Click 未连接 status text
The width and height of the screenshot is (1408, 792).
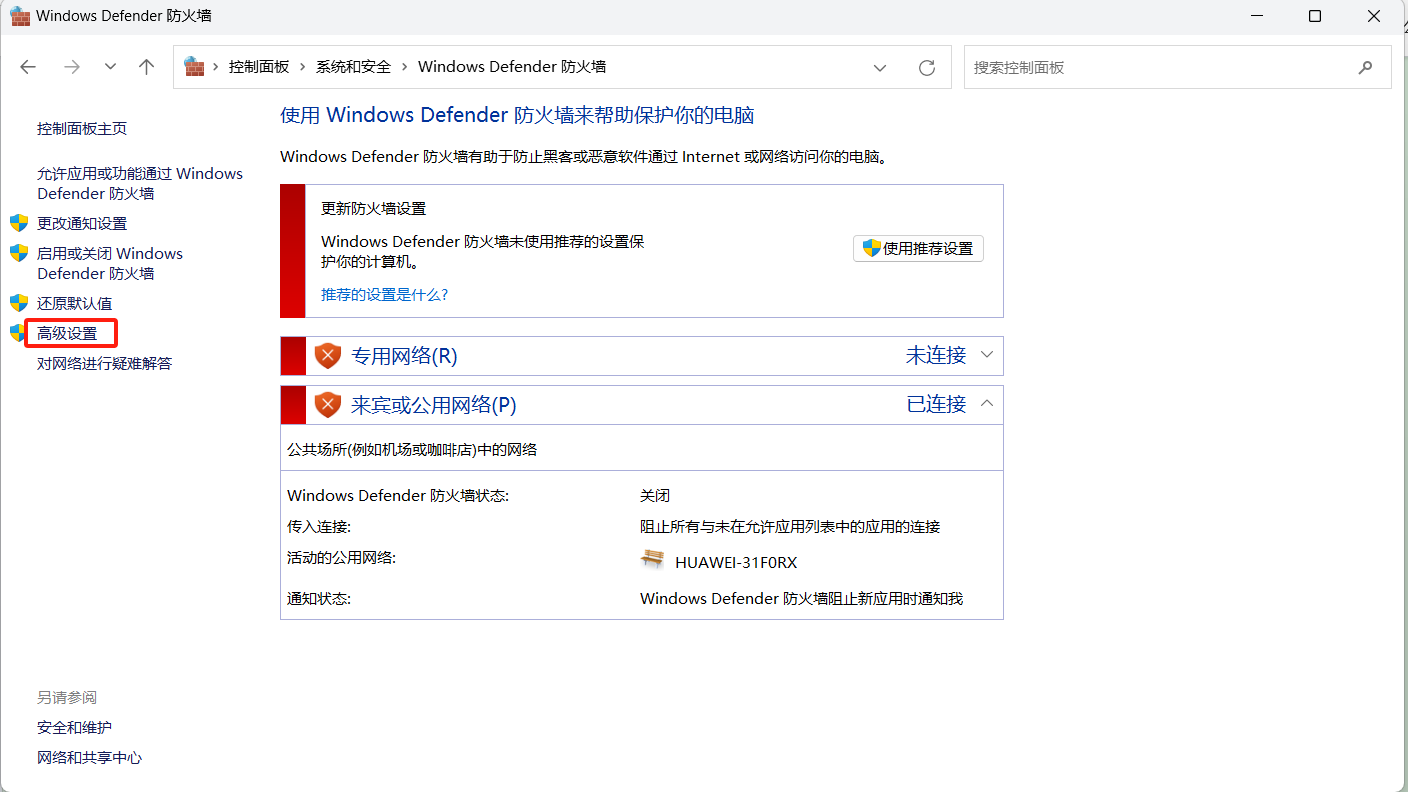click(936, 355)
